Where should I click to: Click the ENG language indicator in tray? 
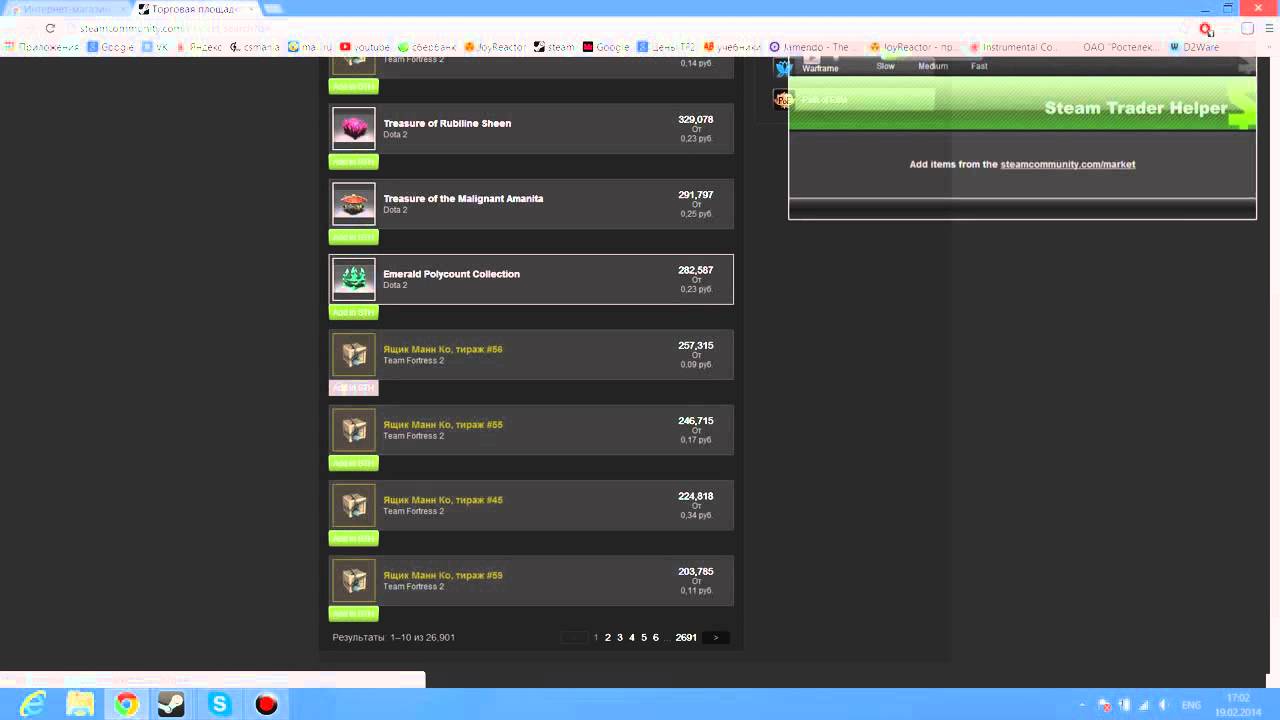(x=1191, y=705)
